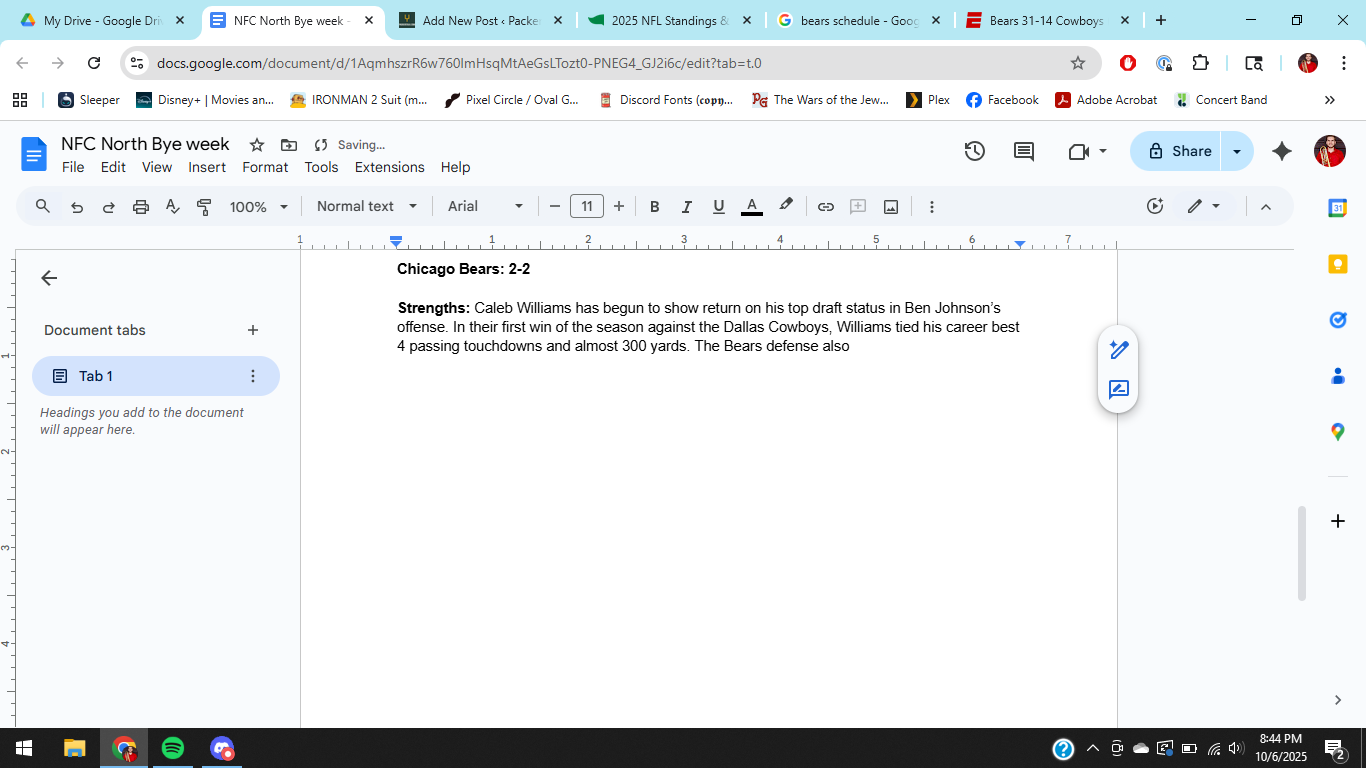The height and width of the screenshot is (768, 1366).
Task: Add a new document tab
Action: coord(253,330)
